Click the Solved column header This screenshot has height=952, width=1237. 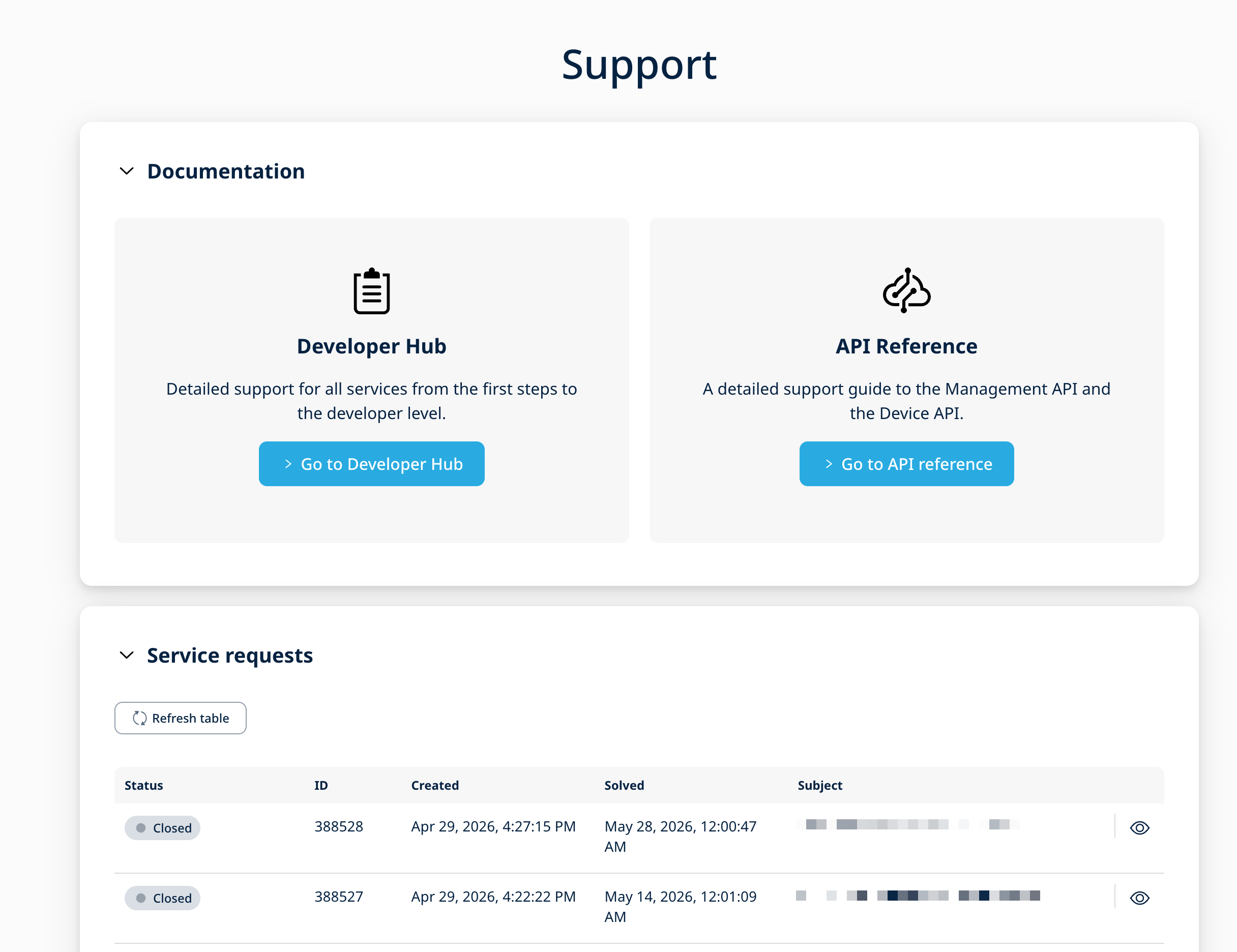pyautogui.click(x=624, y=786)
